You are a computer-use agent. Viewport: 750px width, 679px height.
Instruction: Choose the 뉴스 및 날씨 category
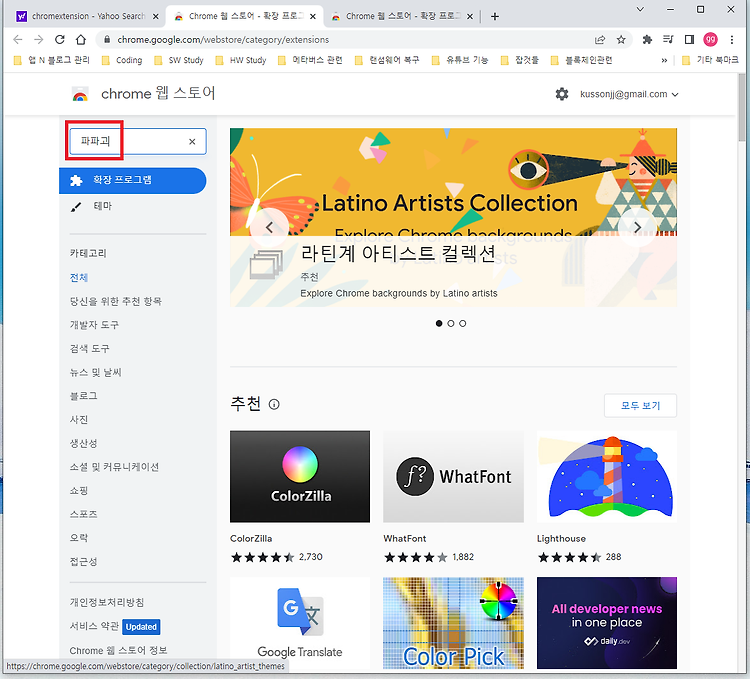[x=96, y=372]
